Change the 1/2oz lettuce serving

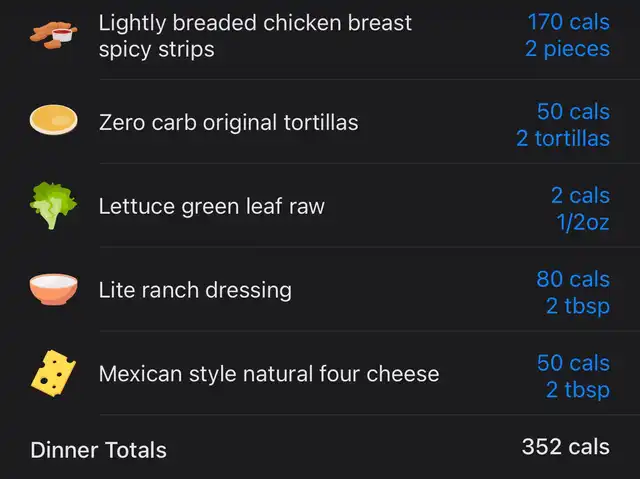pyautogui.click(x=583, y=222)
